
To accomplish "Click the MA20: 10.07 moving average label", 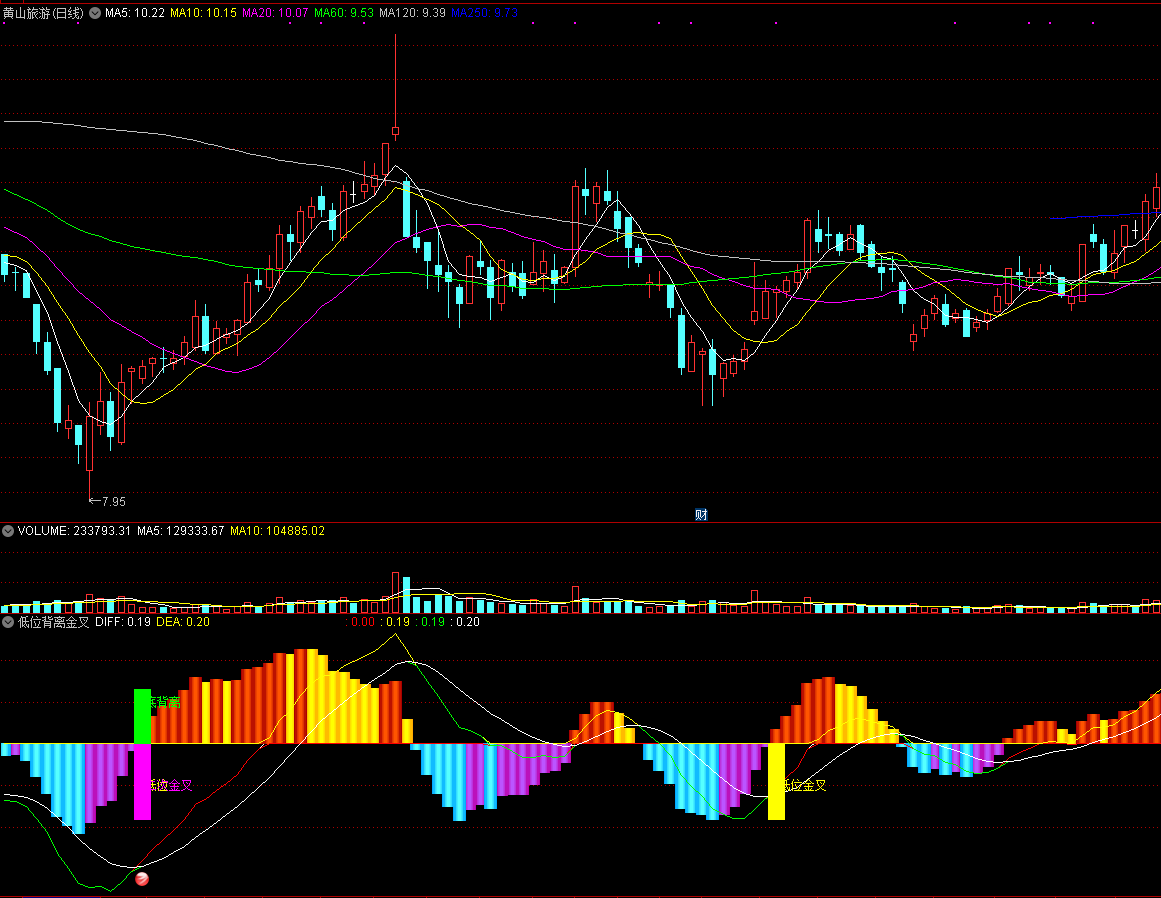I will click(x=275, y=13).
